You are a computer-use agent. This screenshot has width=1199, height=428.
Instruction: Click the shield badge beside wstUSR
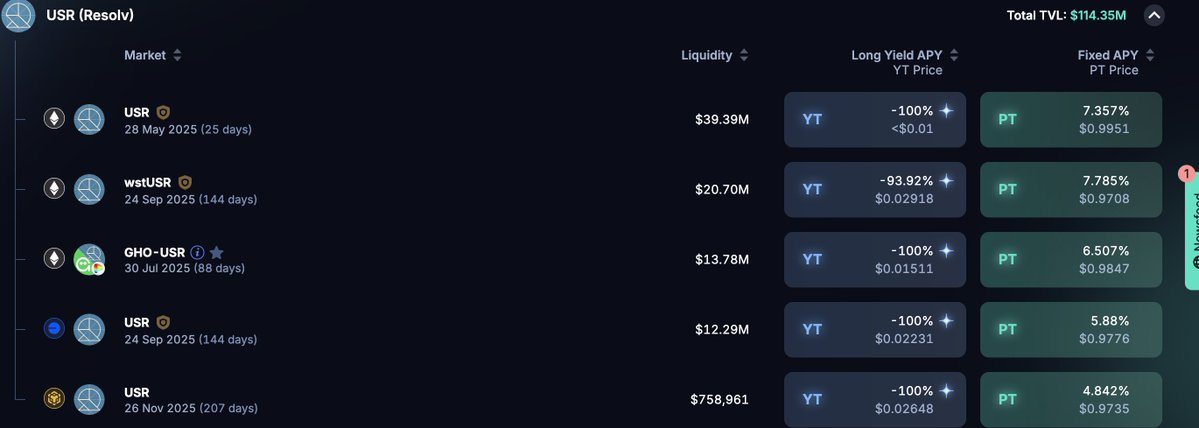click(x=185, y=183)
